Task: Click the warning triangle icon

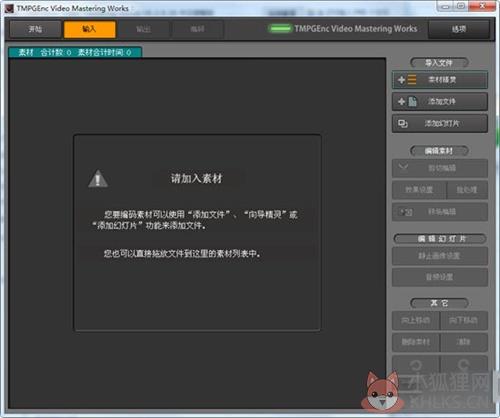Action: [98, 179]
